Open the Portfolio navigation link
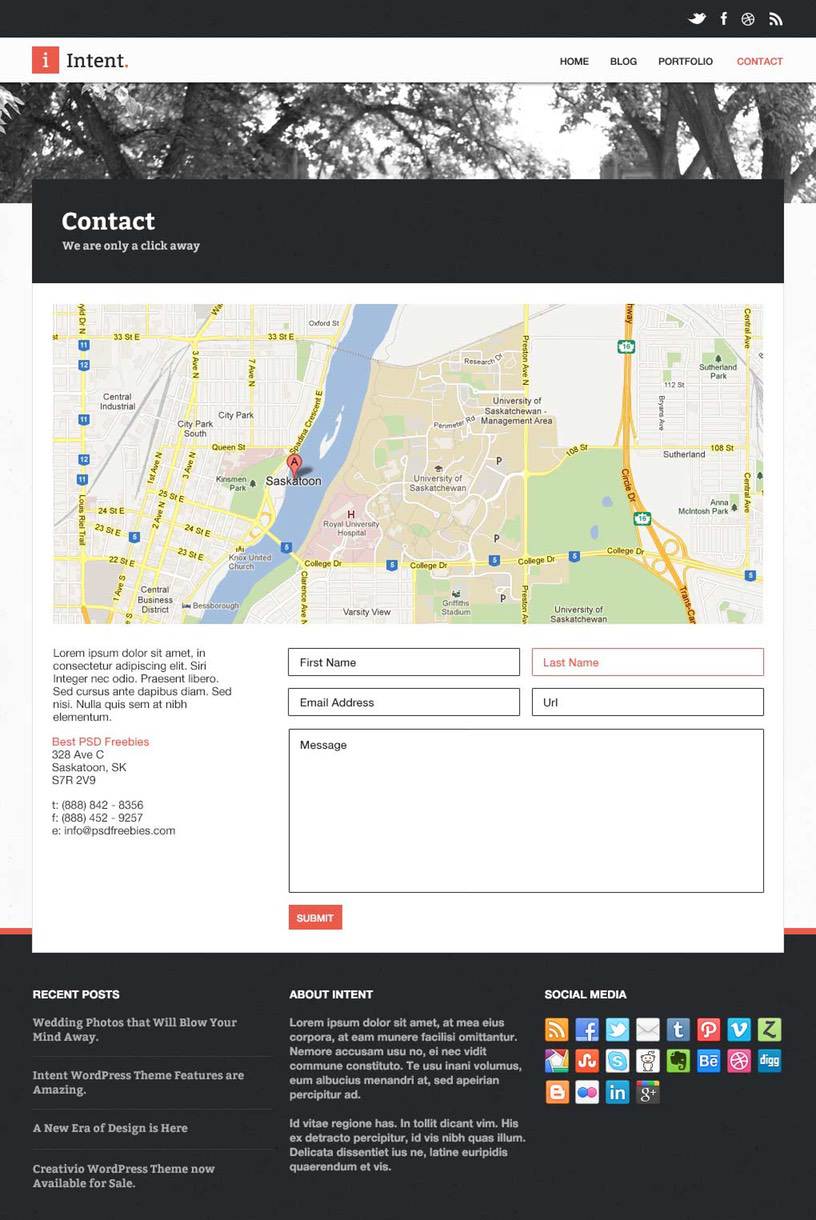The width and height of the screenshot is (816, 1220). point(685,62)
